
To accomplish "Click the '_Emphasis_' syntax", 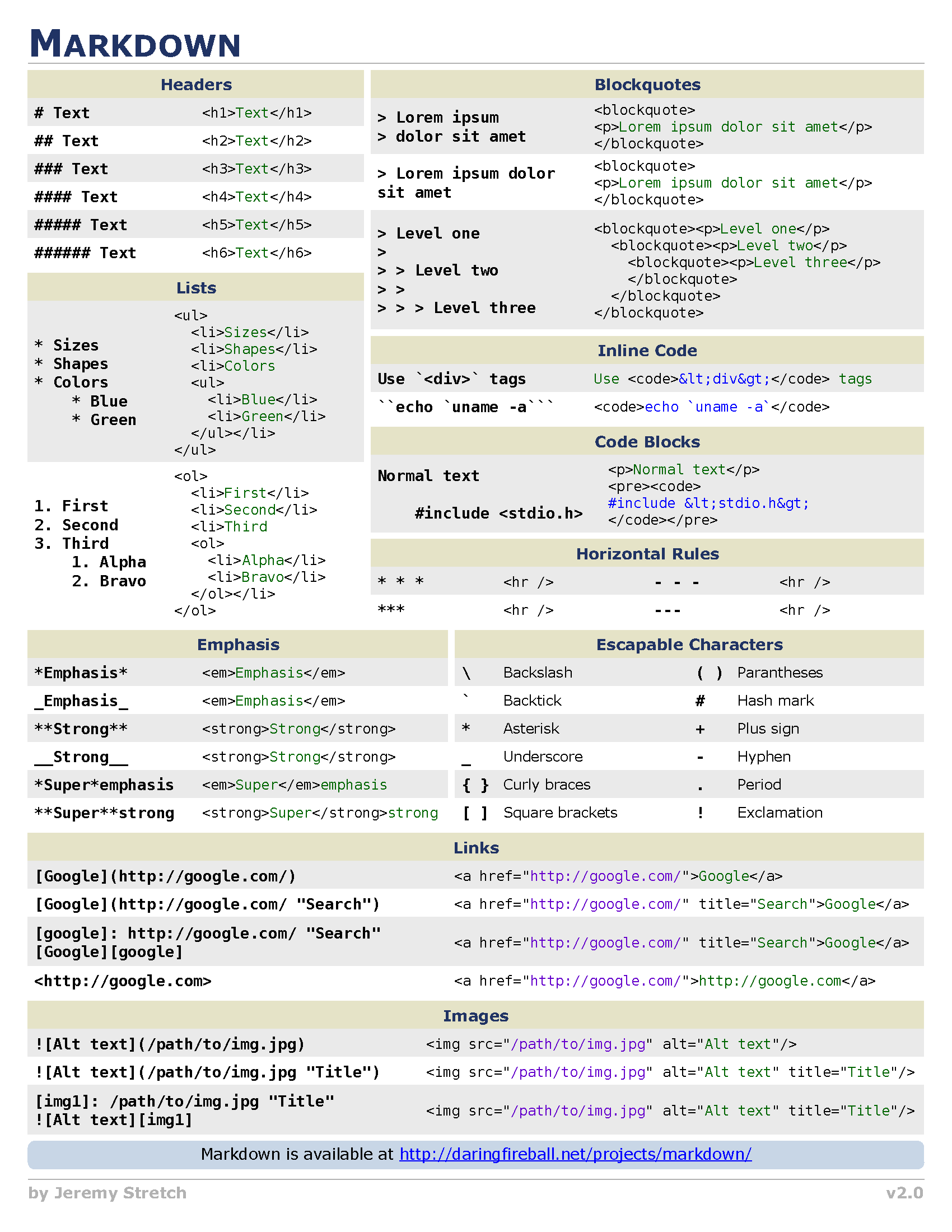I will click(x=81, y=701).
